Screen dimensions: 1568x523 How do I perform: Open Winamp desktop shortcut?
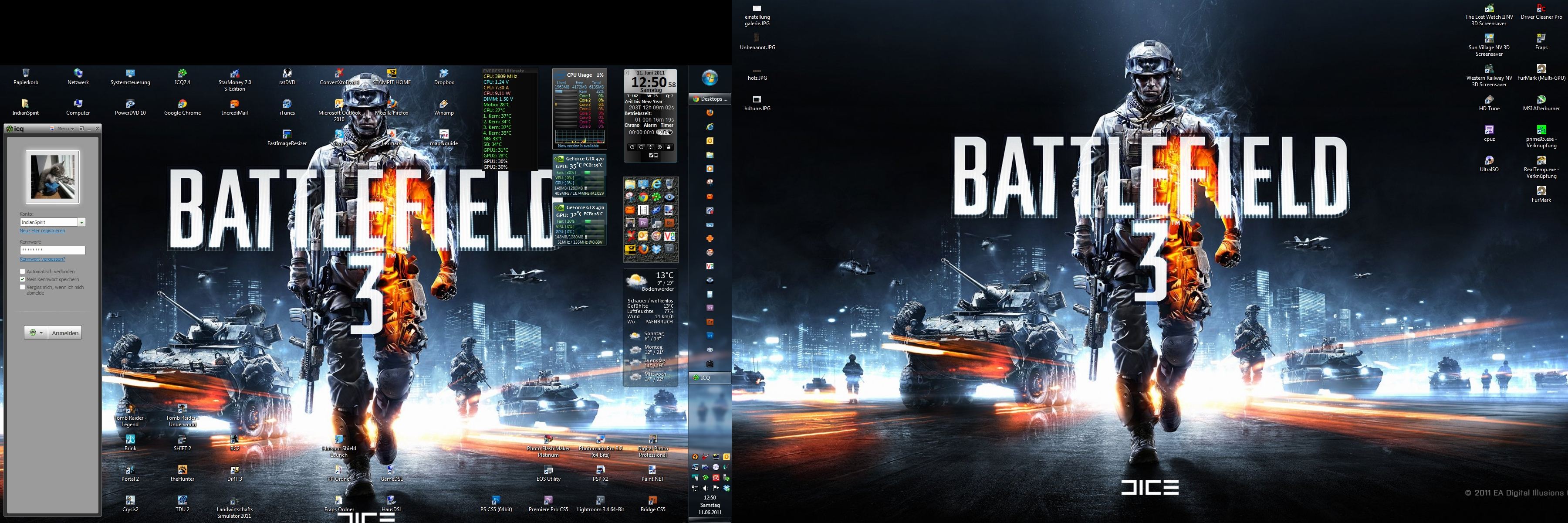[x=444, y=107]
